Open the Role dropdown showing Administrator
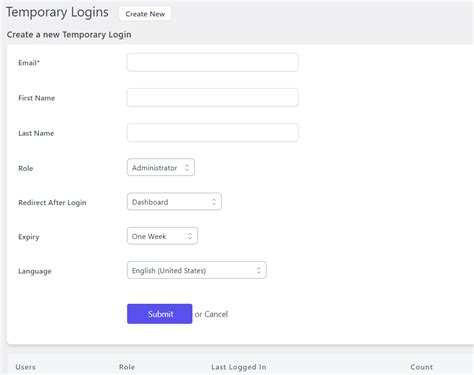Image resolution: width=474 pixels, height=375 pixels. coord(161,167)
